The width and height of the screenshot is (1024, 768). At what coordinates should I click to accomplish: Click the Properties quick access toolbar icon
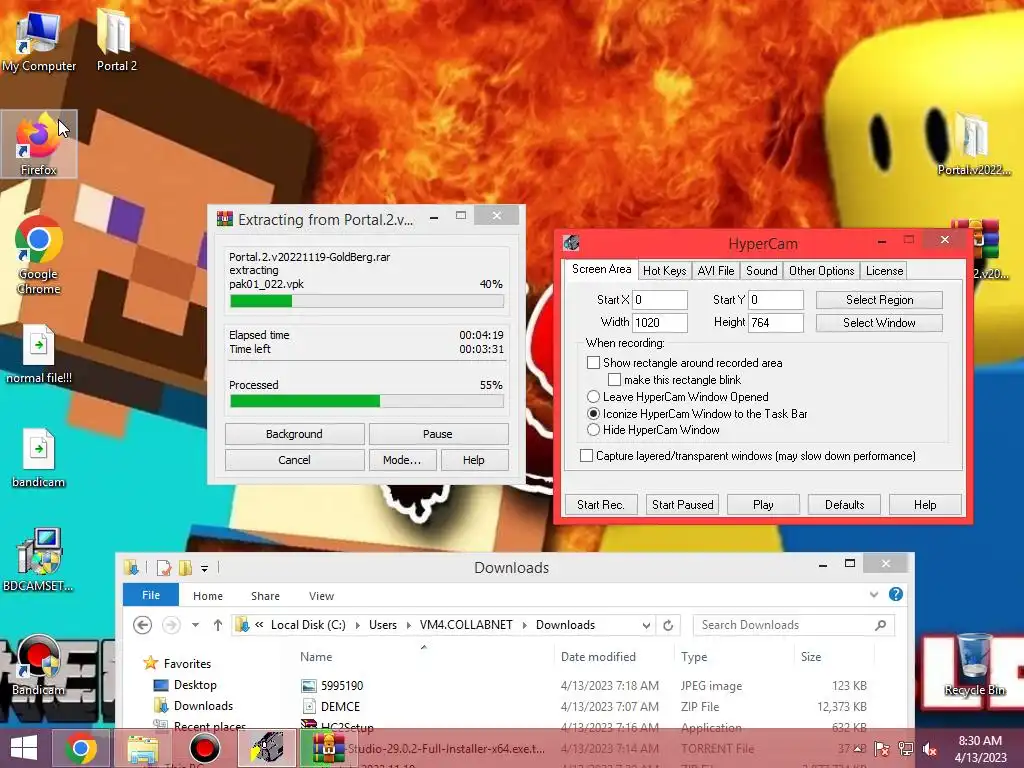coord(164,568)
